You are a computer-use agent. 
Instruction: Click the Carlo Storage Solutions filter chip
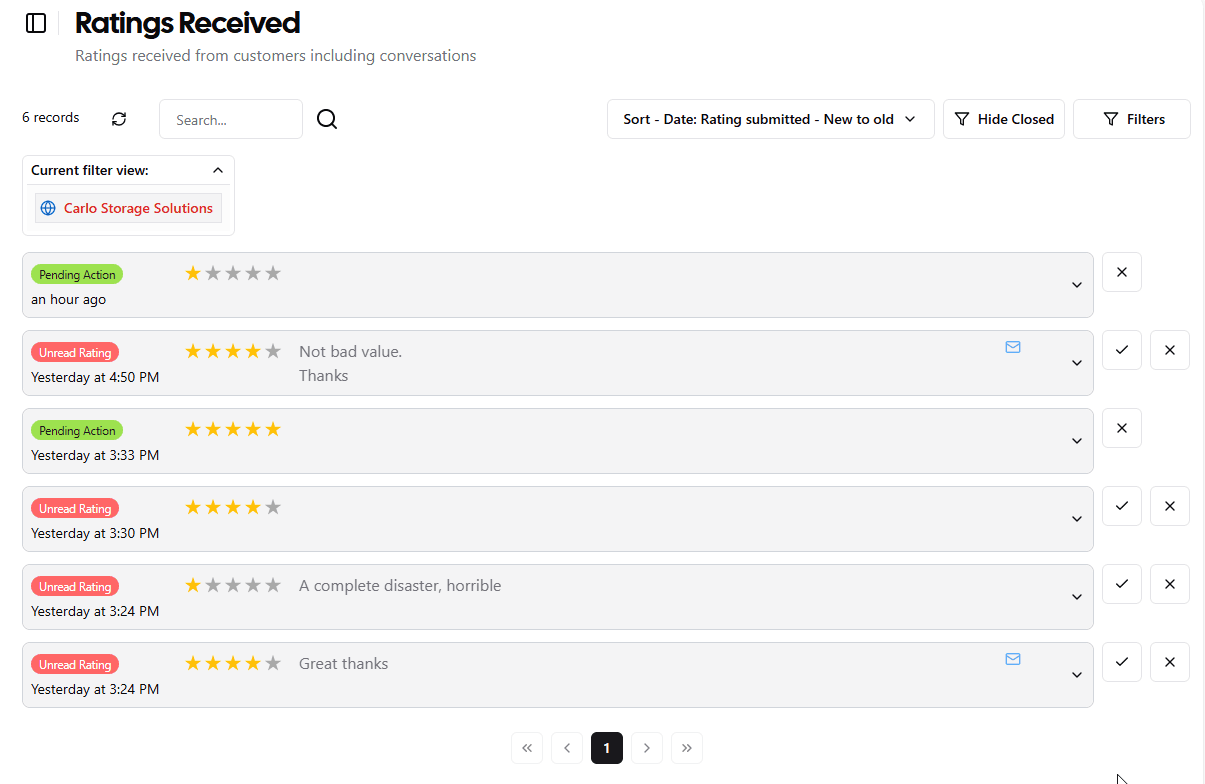[128, 208]
